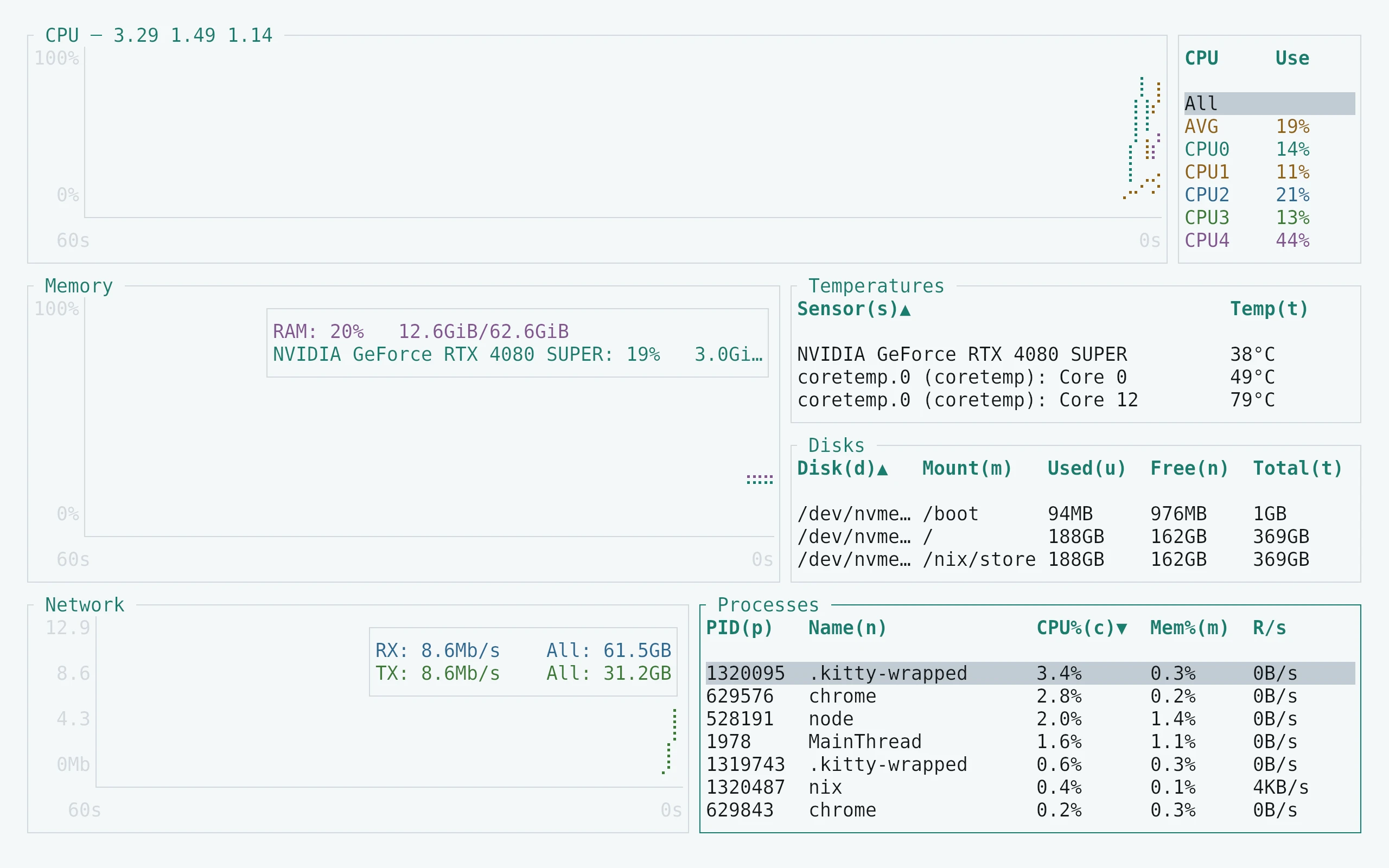Select the coretemp Core 0 sensor row
This screenshot has width=1389, height=868.
(1075, 377)
